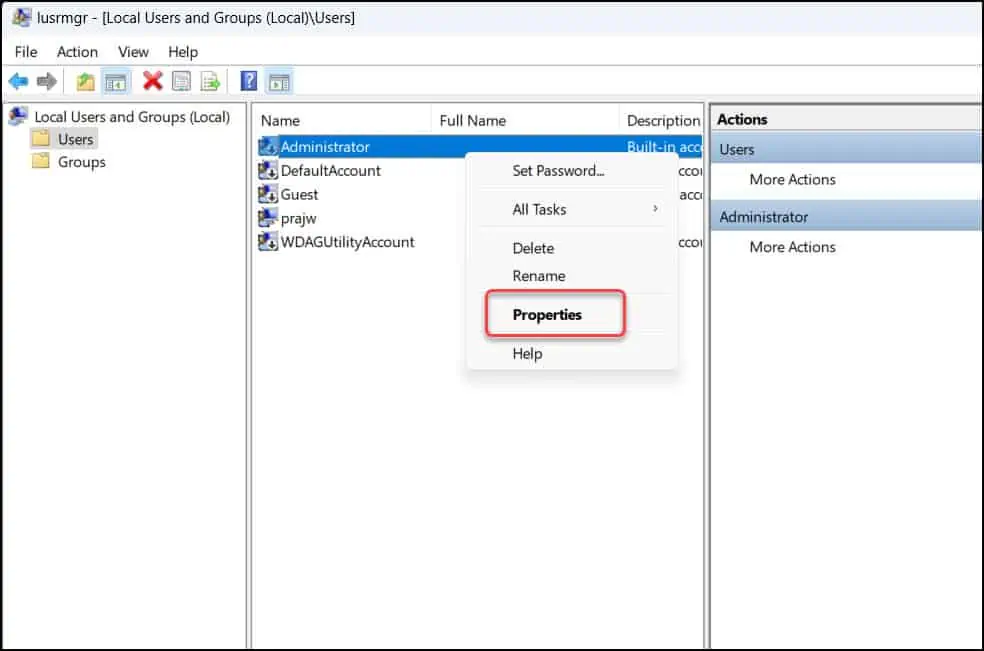Click the DefaultAccount user icon
This screenshot has width=984, height=651.
tap(268, 170)
